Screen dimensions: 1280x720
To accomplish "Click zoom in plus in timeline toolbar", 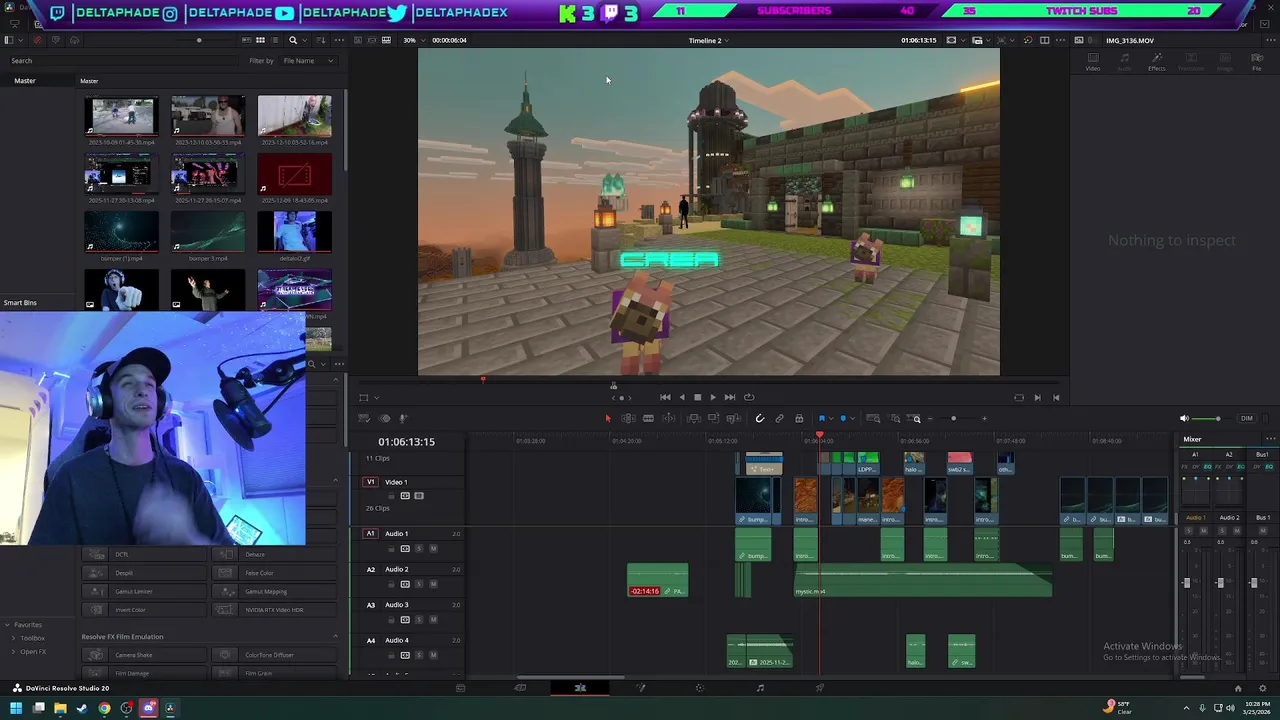I will (x=984, y=419).
